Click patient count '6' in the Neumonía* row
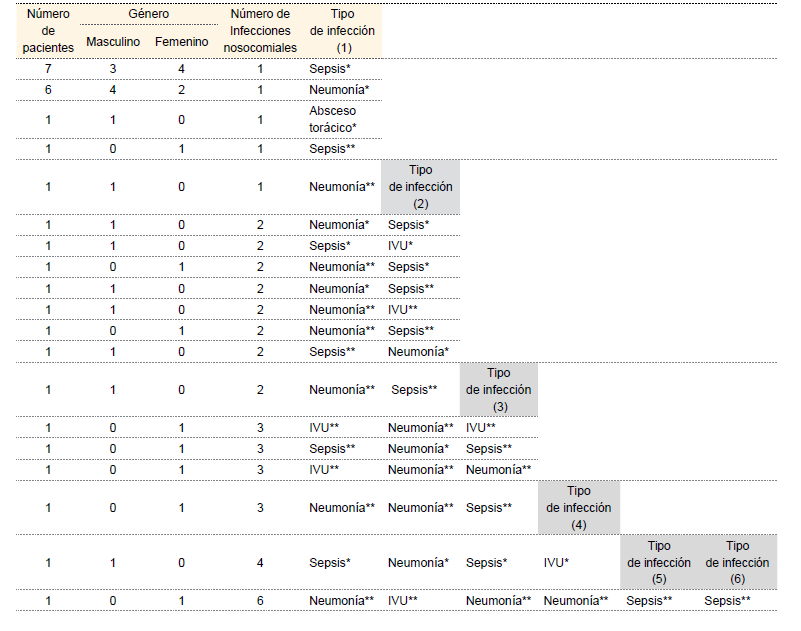 point(47,89)
